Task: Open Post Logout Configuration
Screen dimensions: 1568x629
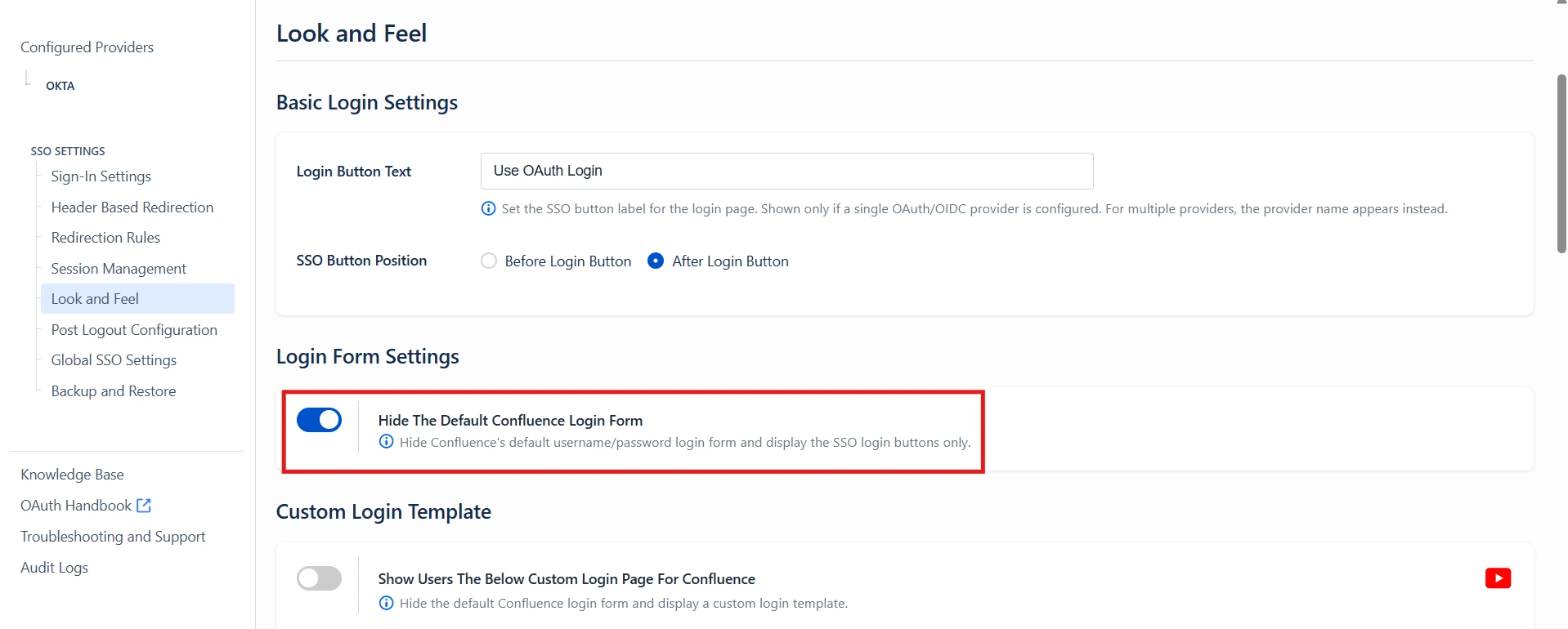Action: [134, 330]
